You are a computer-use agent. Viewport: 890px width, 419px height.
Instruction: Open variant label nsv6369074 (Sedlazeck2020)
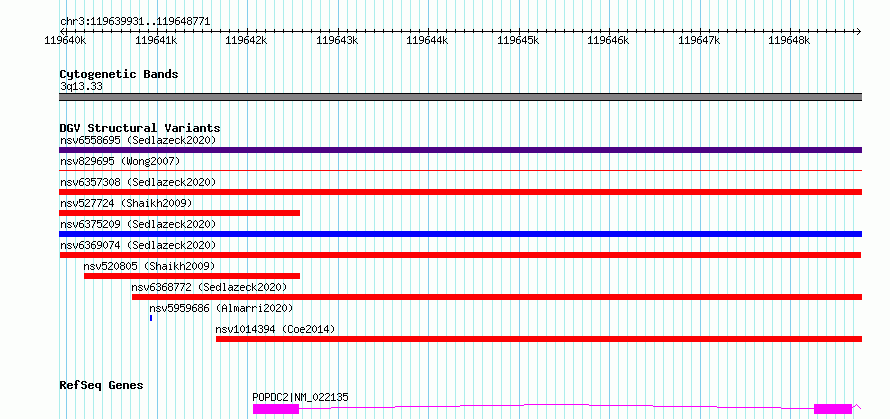tap(138, 245)
